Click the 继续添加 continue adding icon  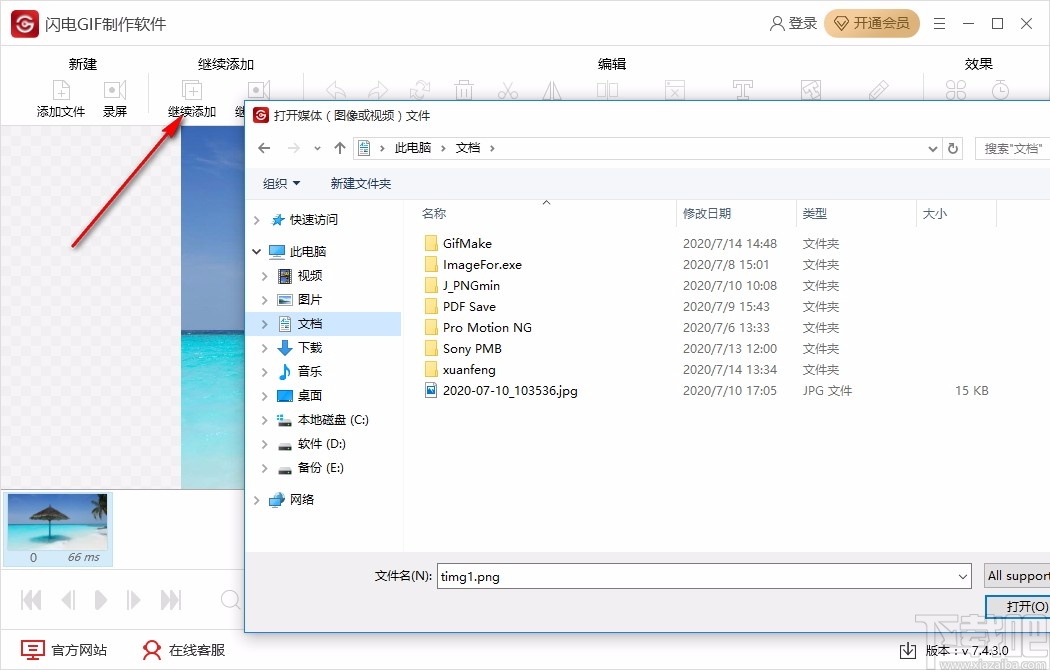pyautogui.click(x=192, y=90)
